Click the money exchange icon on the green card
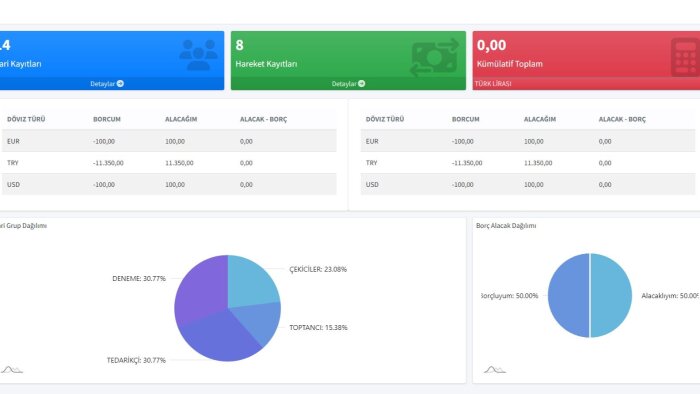 point(435,58)
